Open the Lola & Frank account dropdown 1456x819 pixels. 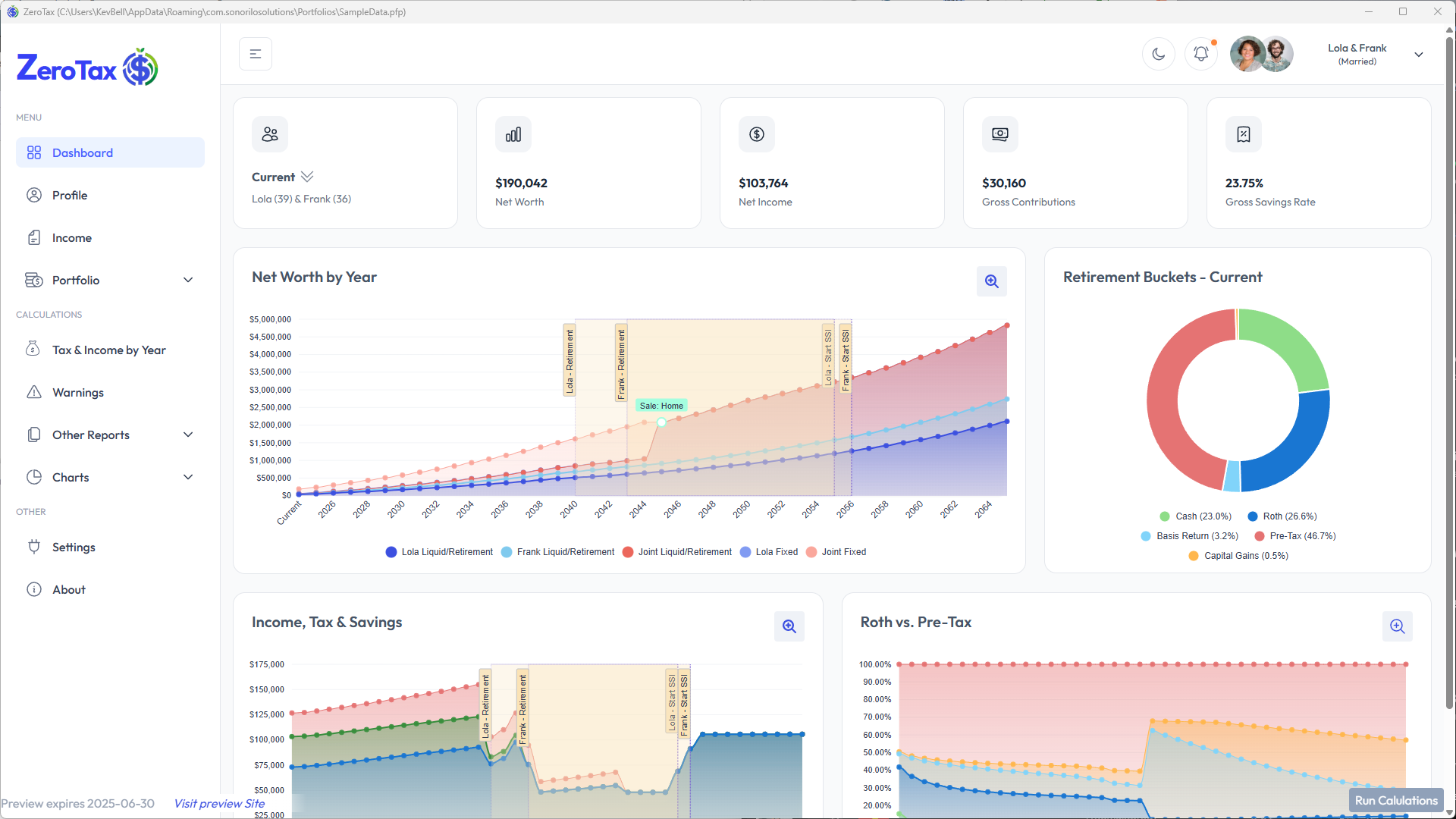[1418, 55]
